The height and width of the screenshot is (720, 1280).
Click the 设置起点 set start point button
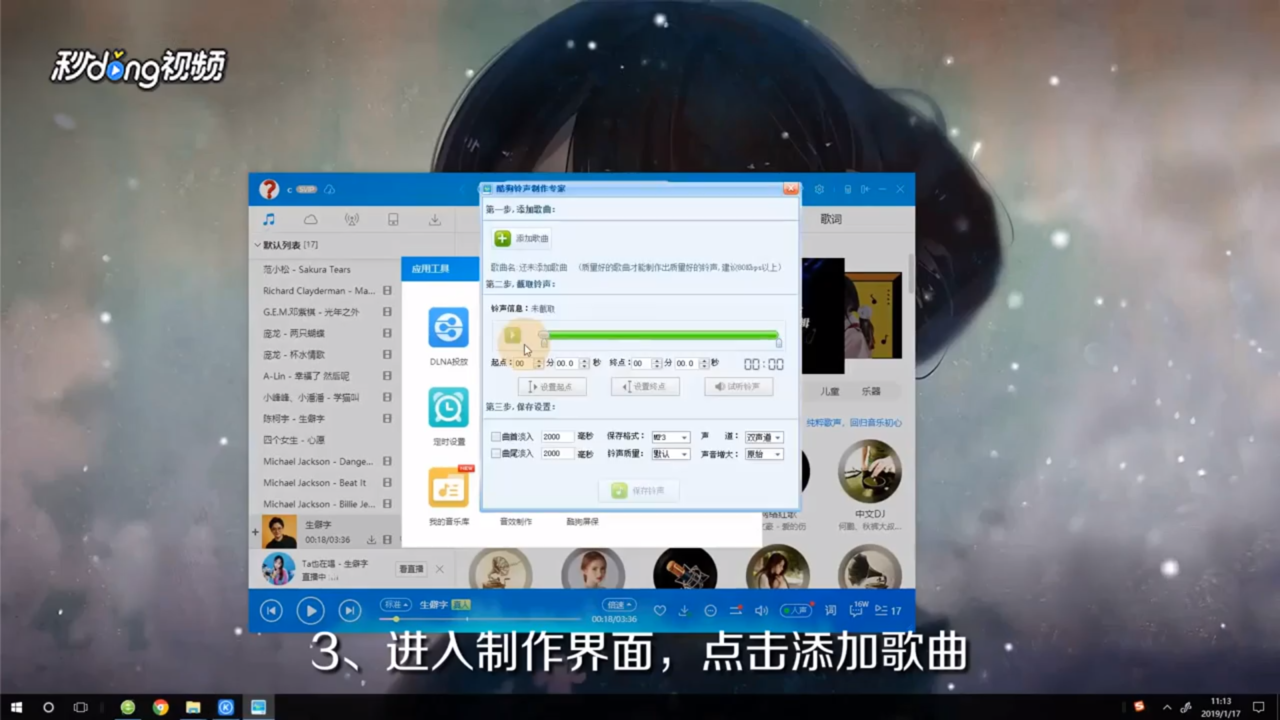click(552, 386)
